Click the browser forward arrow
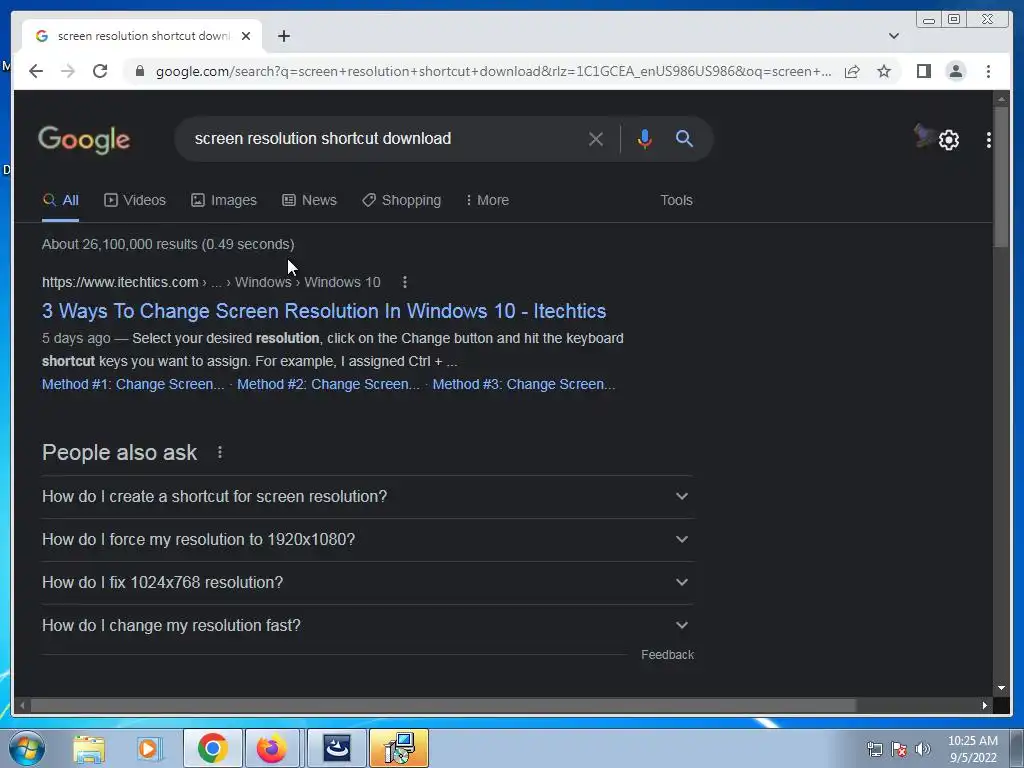Viewport: 1024px width, 768px height. pos(68,71)
